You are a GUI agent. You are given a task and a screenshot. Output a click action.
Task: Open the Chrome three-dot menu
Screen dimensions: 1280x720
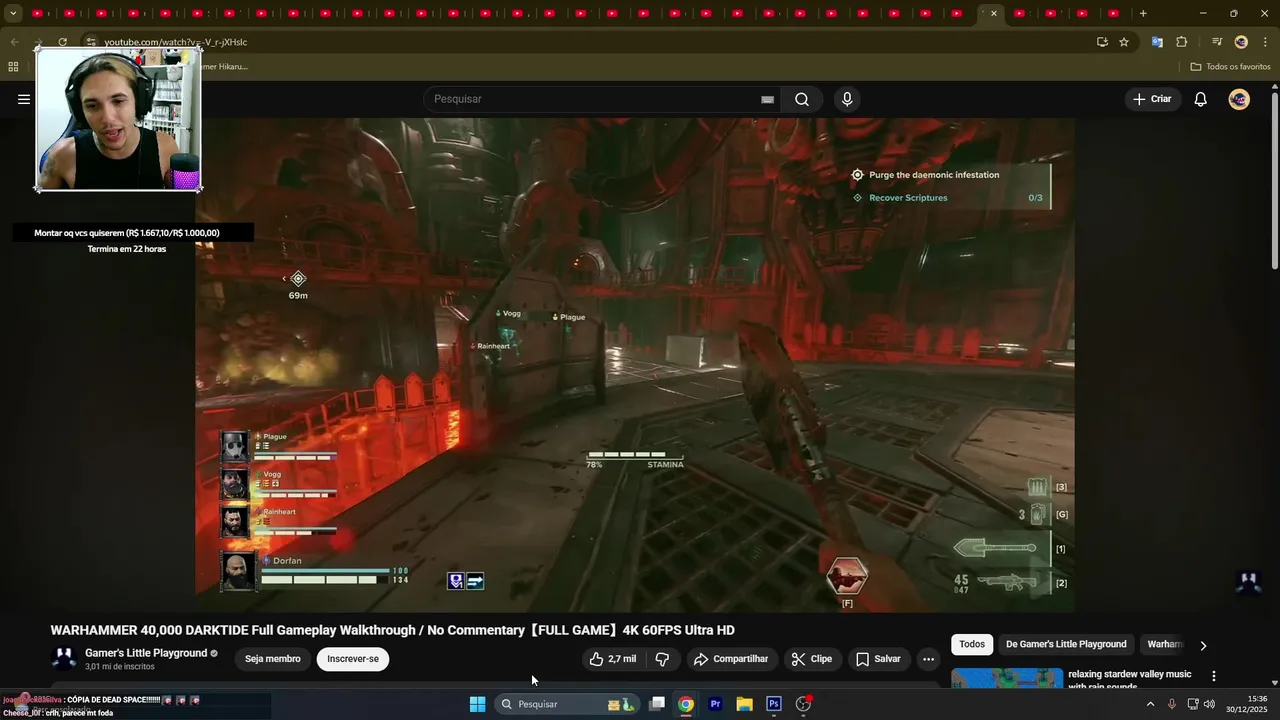click(1266, 42)
